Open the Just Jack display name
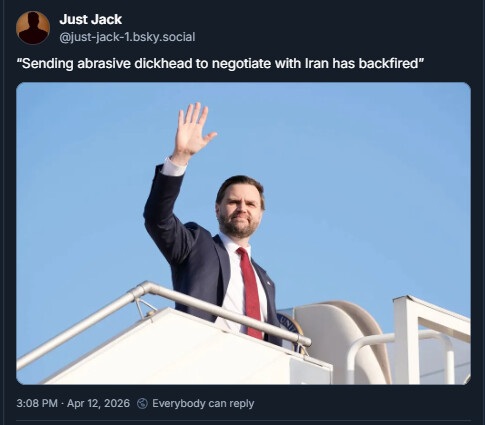 [x=90, y=19]
